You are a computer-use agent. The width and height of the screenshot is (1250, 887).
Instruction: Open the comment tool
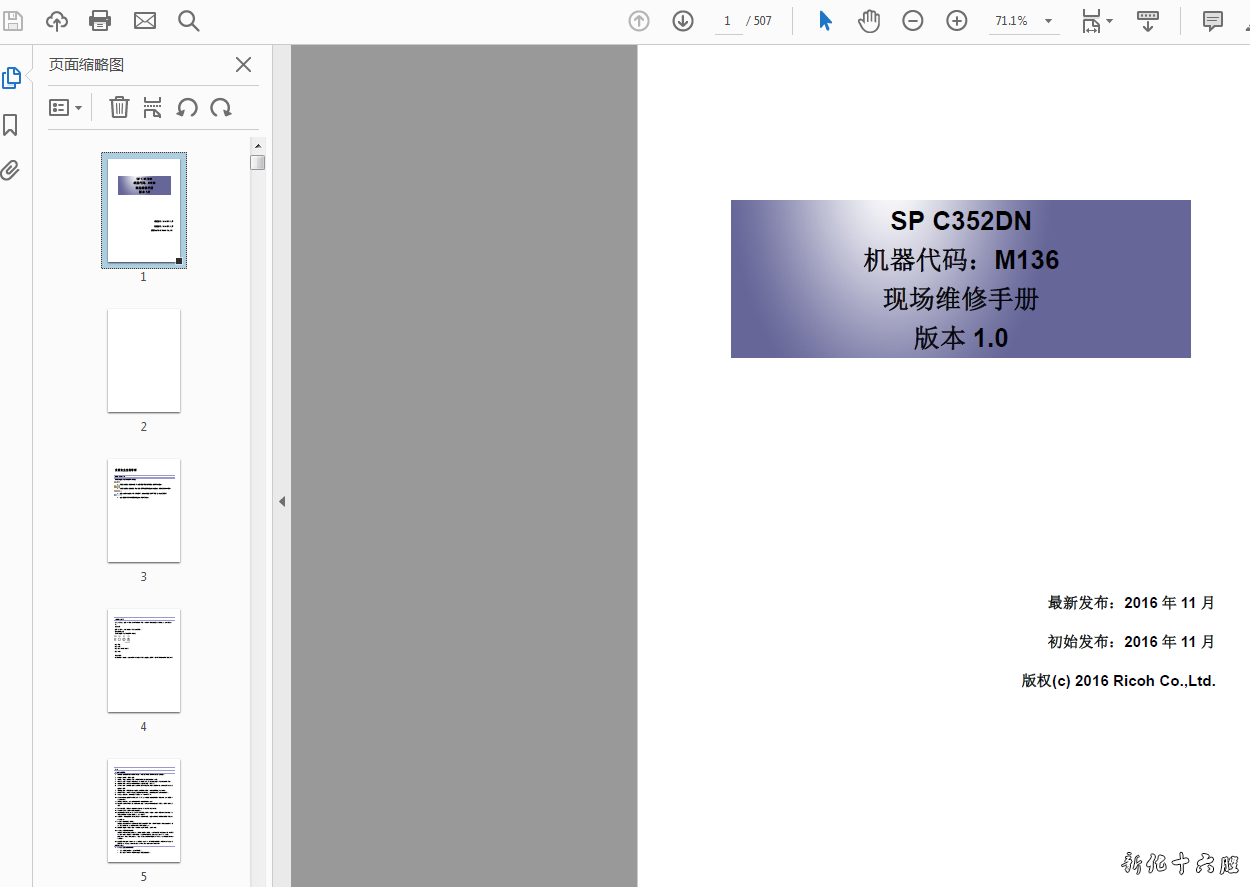click(x=1213, y=21)
